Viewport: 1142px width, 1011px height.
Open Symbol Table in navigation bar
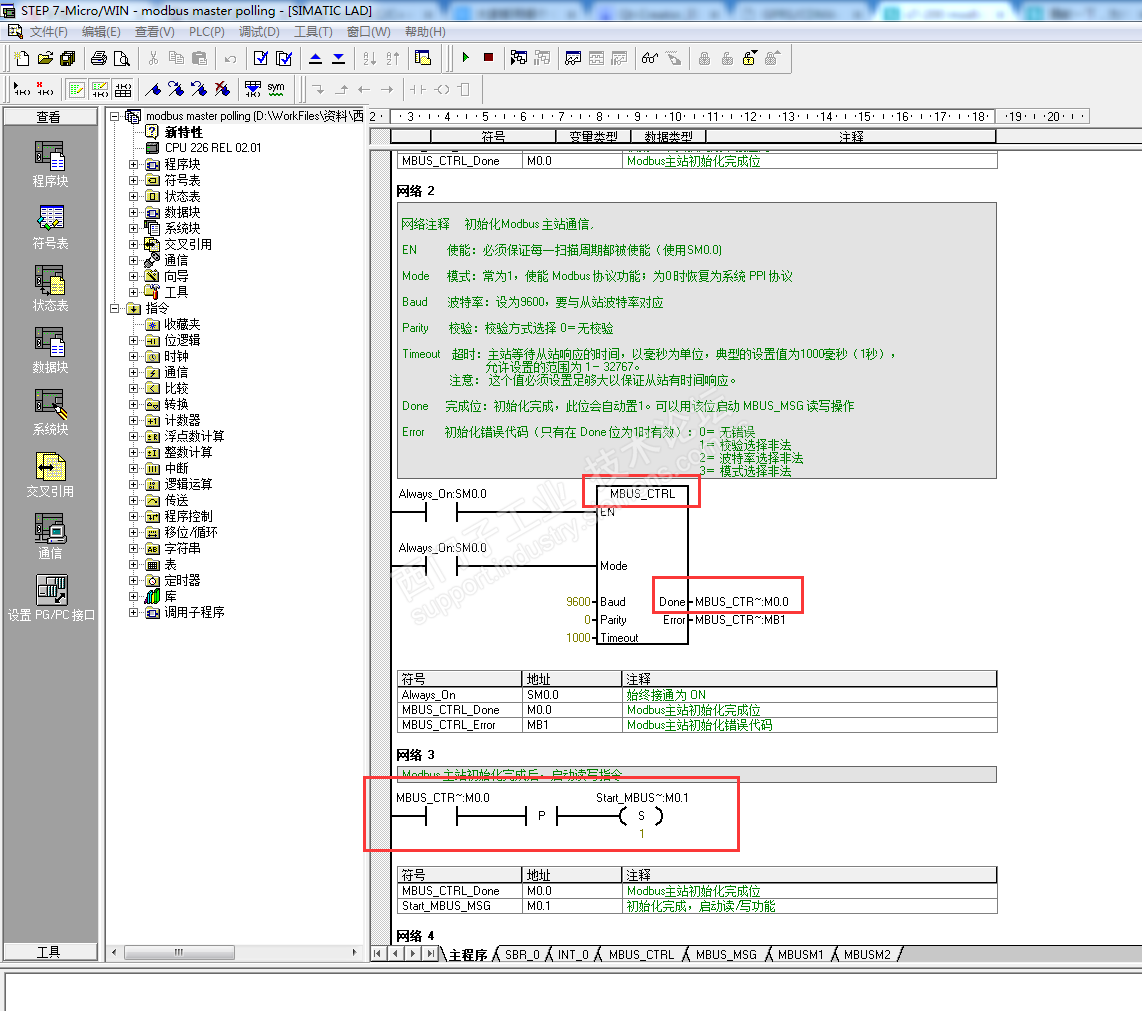pyautogui.click(x=50, y=227)
